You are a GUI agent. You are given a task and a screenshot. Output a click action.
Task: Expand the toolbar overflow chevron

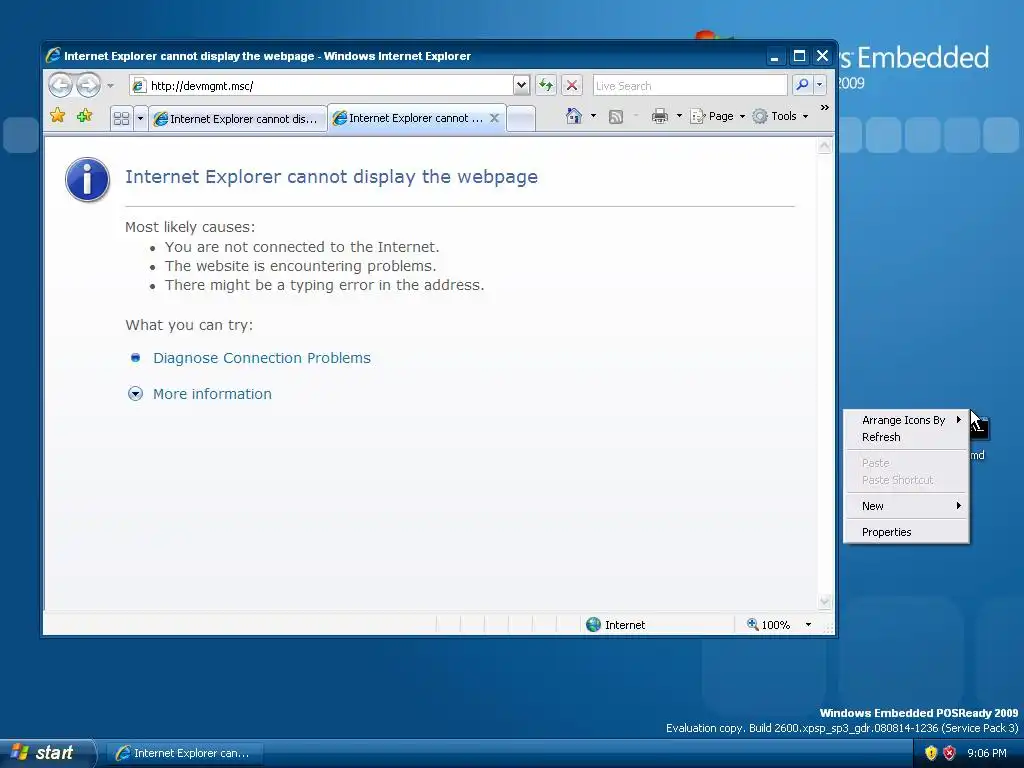point(824,108)
